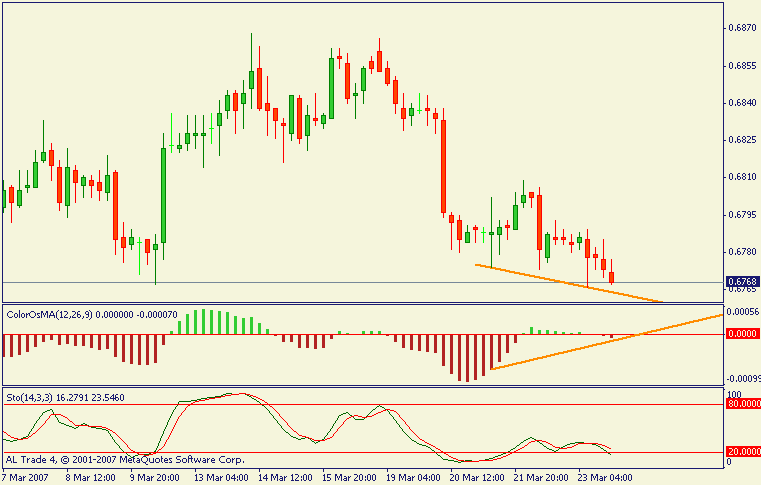Click the 0.6768 current price label
The width and height of the screenshot is (761, 485).
pyautogui.click(x=741, y=282)
